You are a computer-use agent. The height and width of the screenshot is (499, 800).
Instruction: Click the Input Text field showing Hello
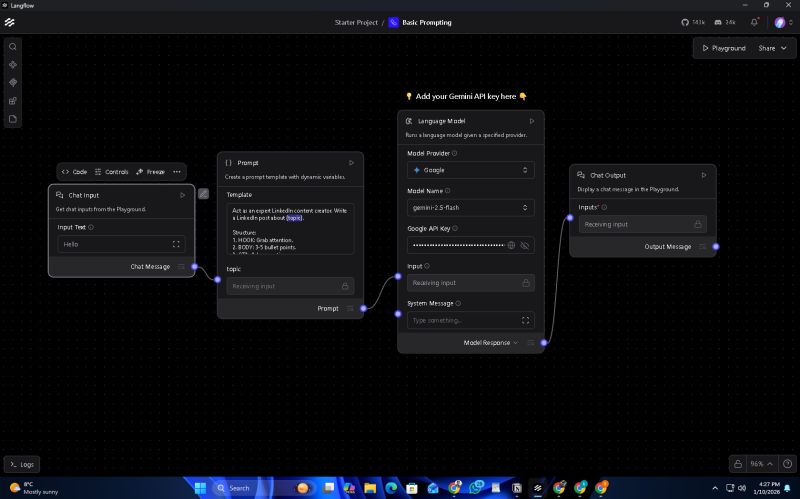point(121,244)
